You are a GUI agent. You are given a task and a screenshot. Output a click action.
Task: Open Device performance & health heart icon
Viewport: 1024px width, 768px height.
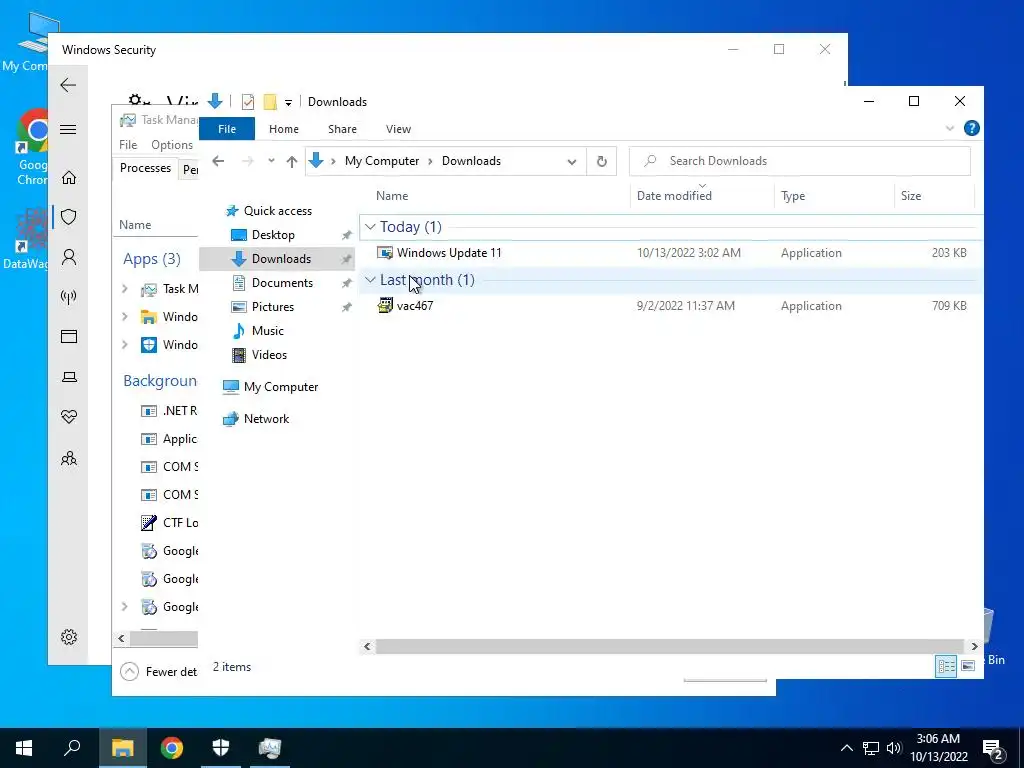pyautogui.click(x=69, y=417)
